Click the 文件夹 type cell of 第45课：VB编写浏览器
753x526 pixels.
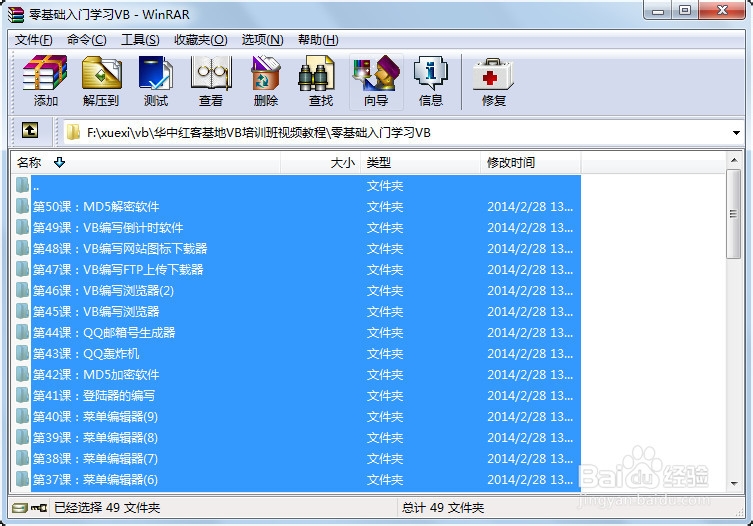[x=385, y=312]
